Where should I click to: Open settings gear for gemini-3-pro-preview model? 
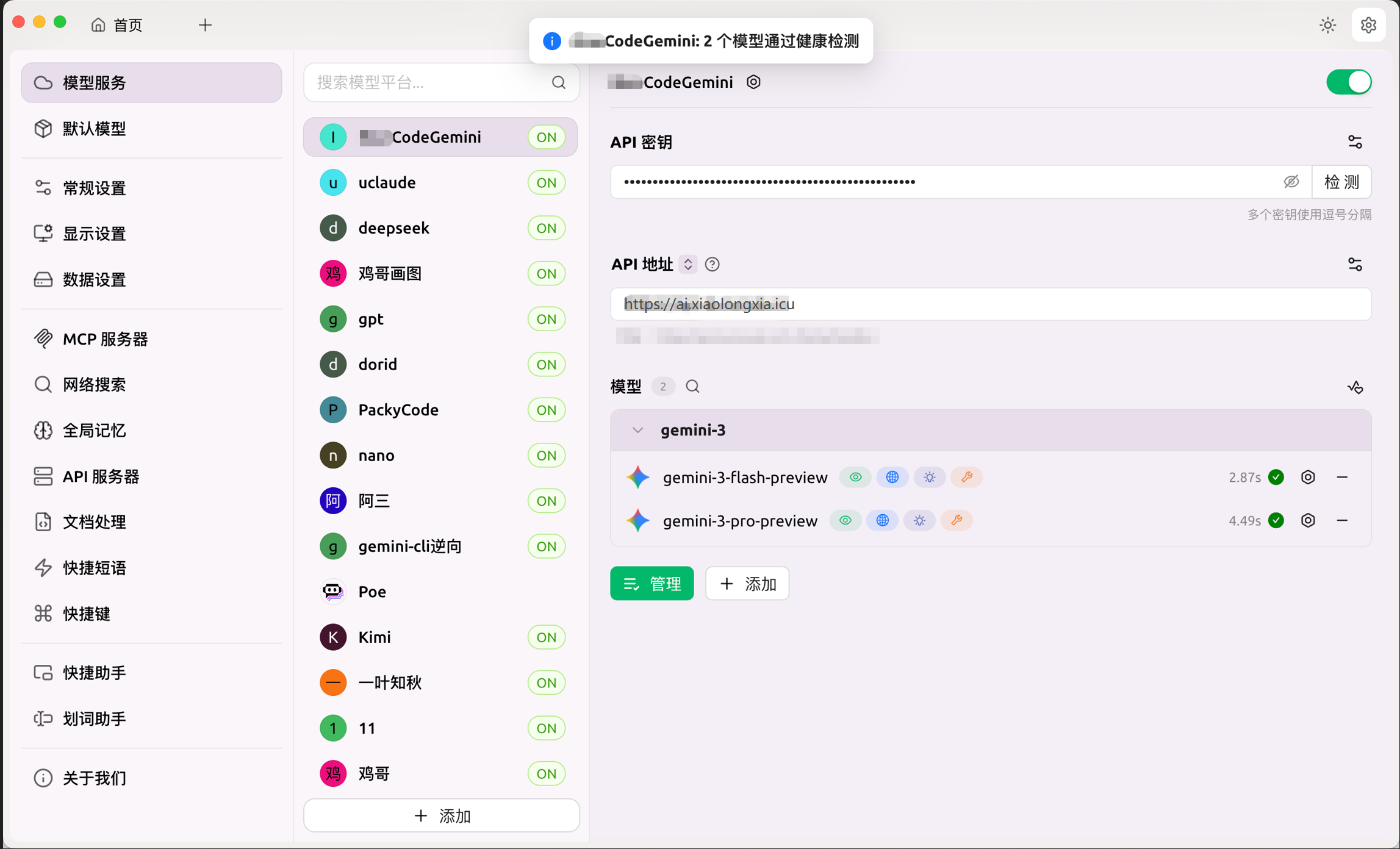click(1308, 520)
